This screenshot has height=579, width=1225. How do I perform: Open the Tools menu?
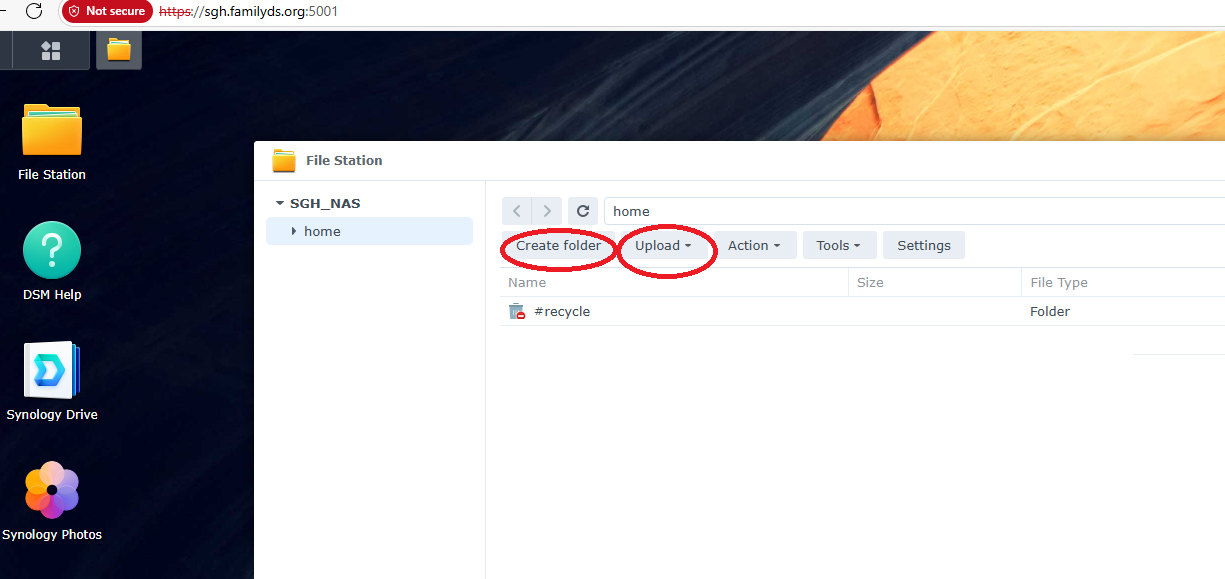click(x=838, y=245)
